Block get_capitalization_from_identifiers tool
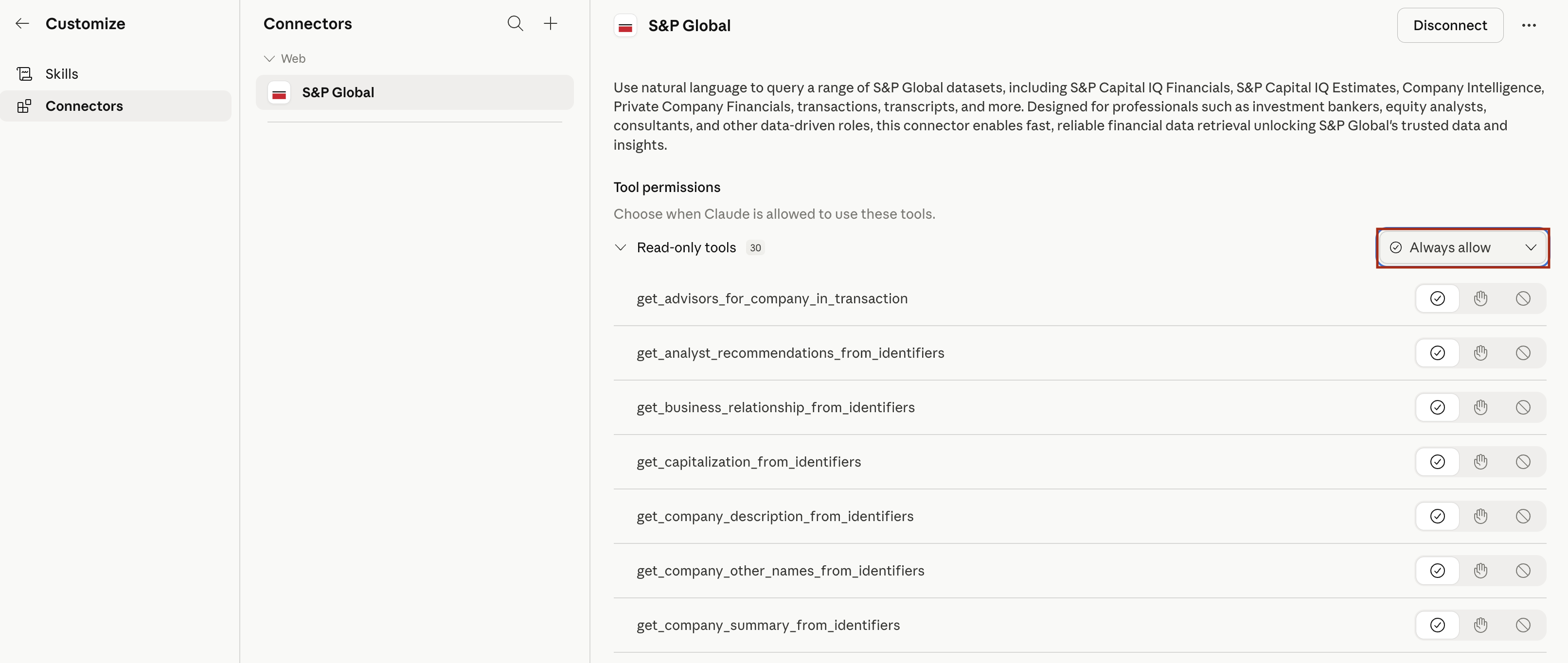The height and width of the screenshot is (663, 1568). 1523,462
